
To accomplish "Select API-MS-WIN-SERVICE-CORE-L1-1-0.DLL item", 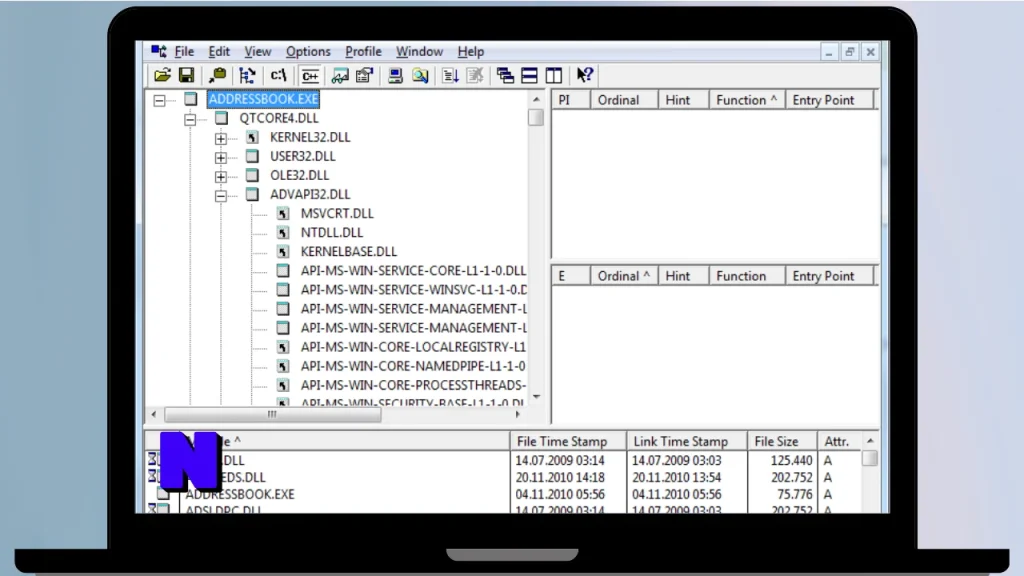I will tap(413, 270).
